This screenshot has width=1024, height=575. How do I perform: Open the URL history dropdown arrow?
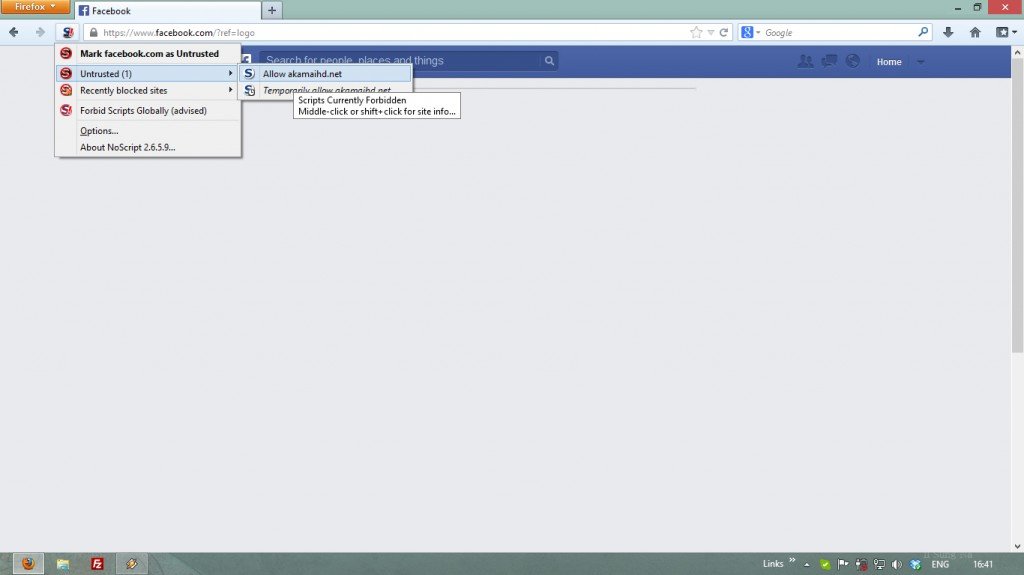point(711,33)
